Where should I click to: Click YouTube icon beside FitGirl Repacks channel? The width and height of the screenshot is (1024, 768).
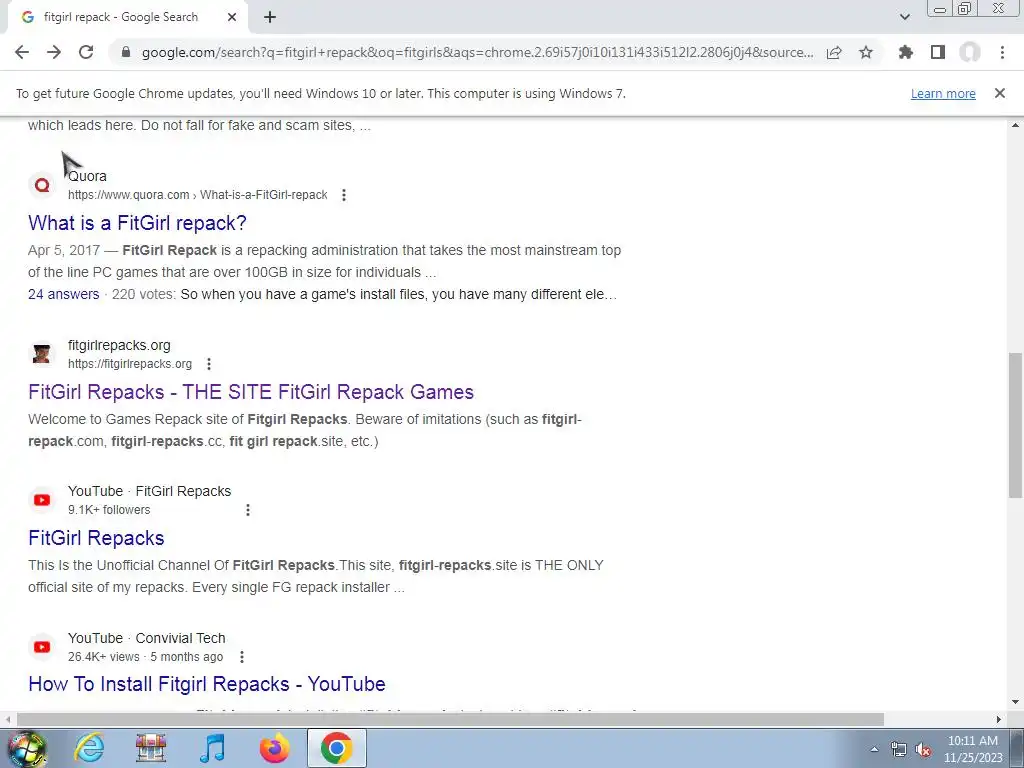pyautogui.click(x=42, y=500)
